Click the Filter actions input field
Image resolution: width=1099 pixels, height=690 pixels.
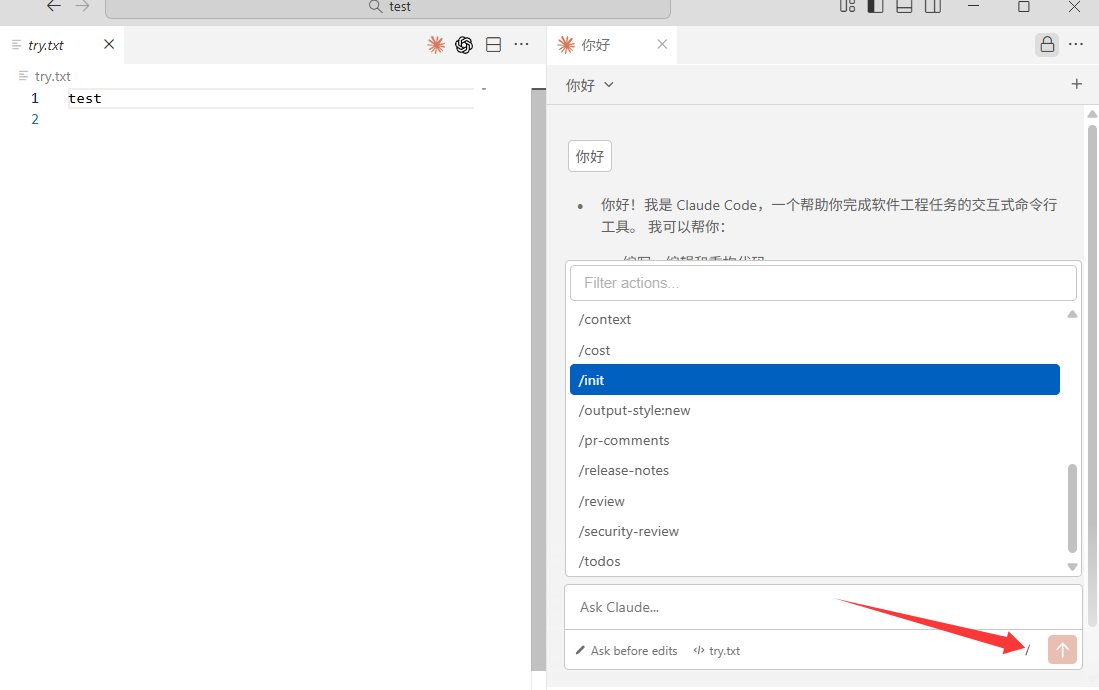823,283
